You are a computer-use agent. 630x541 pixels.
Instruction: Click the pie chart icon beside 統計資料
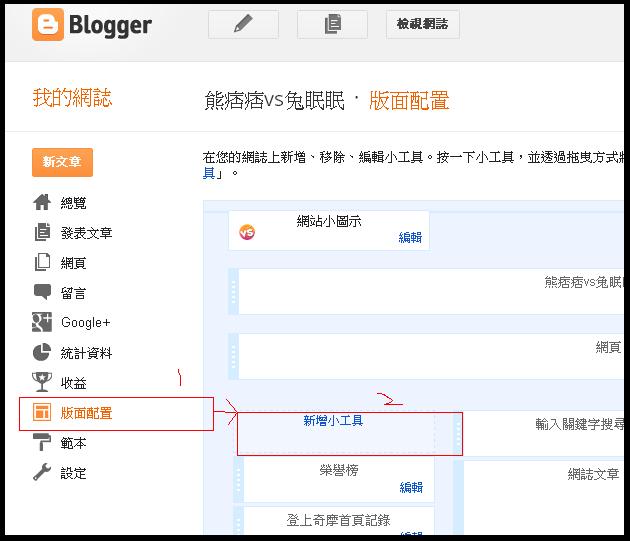click(42, 352)
